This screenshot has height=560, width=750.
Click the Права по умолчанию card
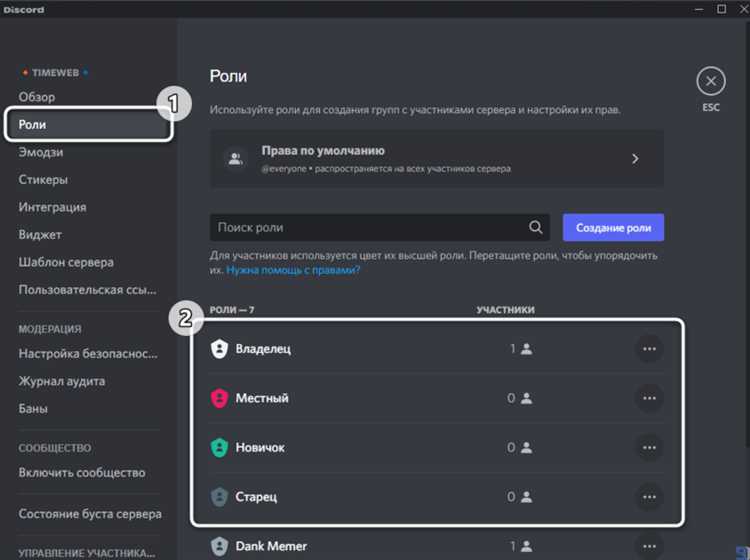coord(437,158)
